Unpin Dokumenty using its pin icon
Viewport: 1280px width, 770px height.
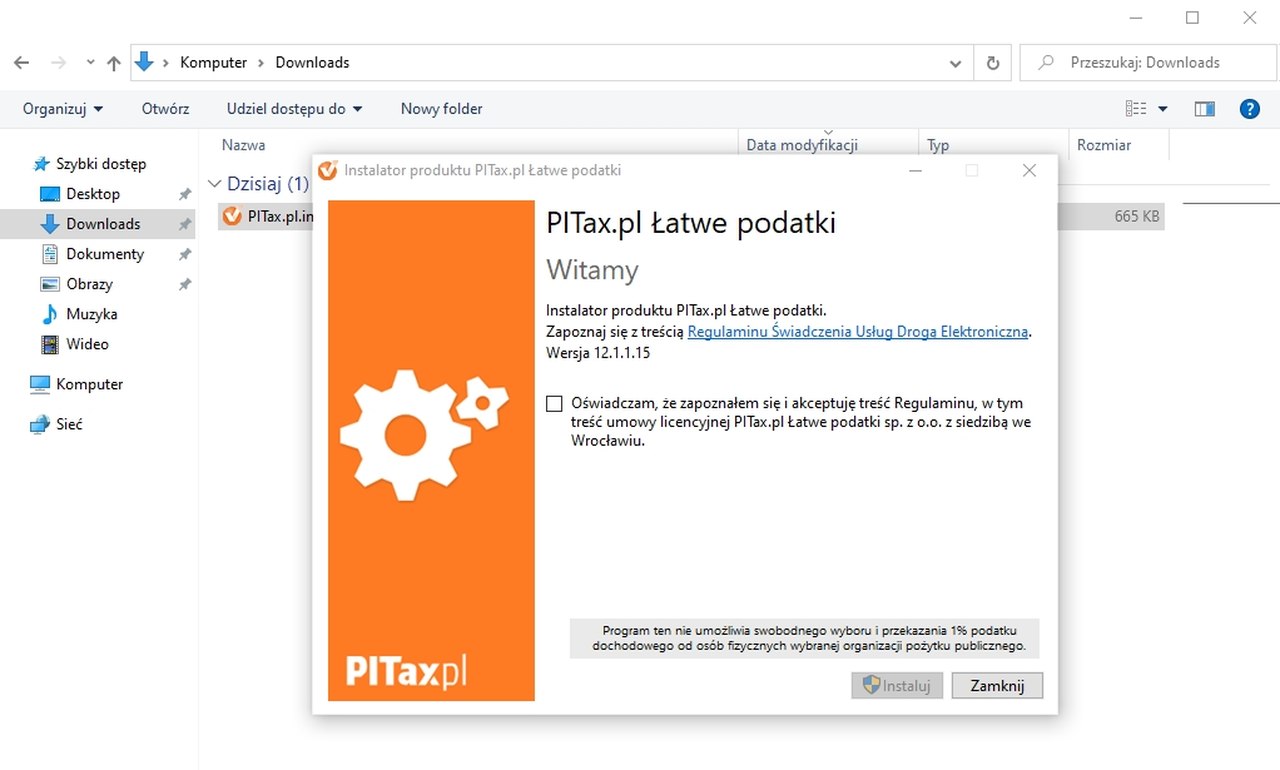click(184, 254)
